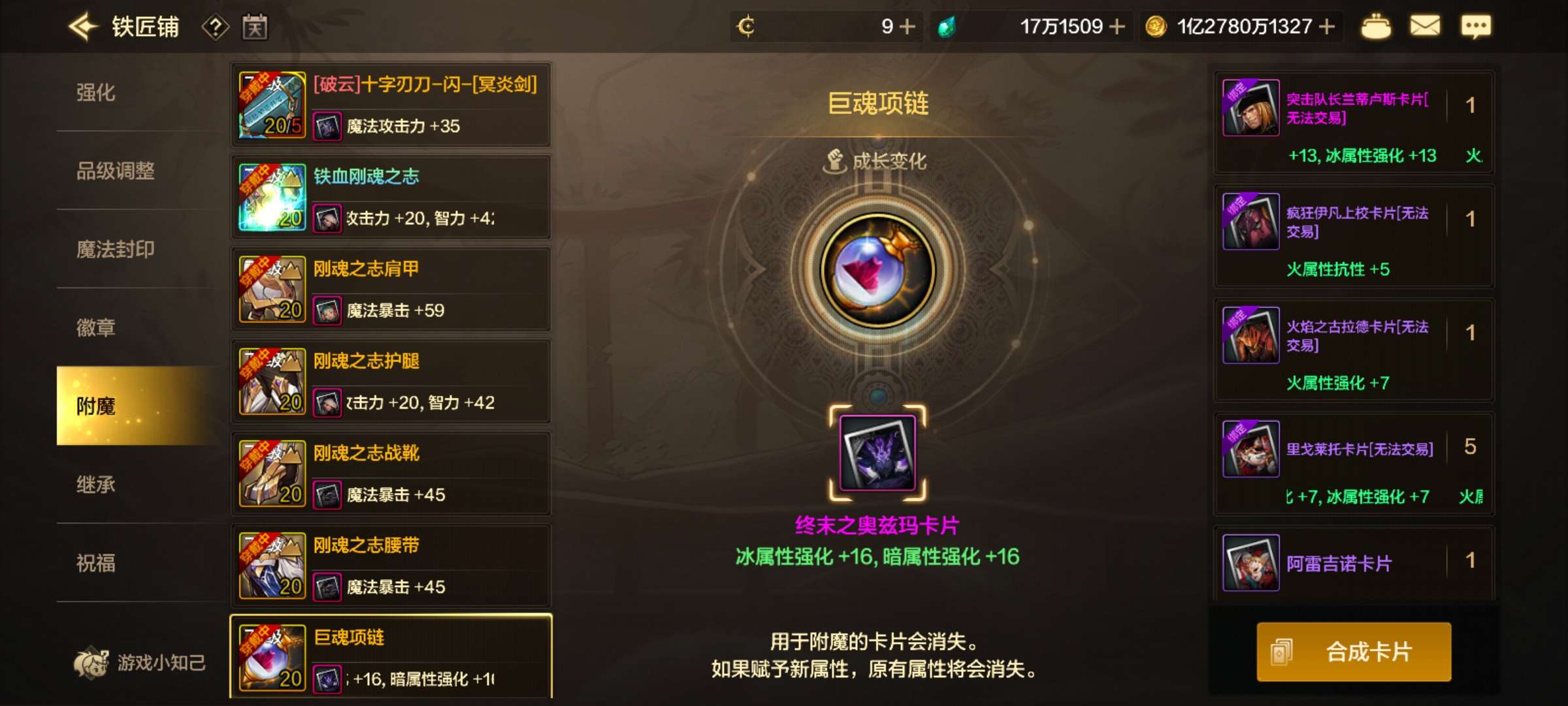Tap the gold ingot shop icon

click(1376, 27)
